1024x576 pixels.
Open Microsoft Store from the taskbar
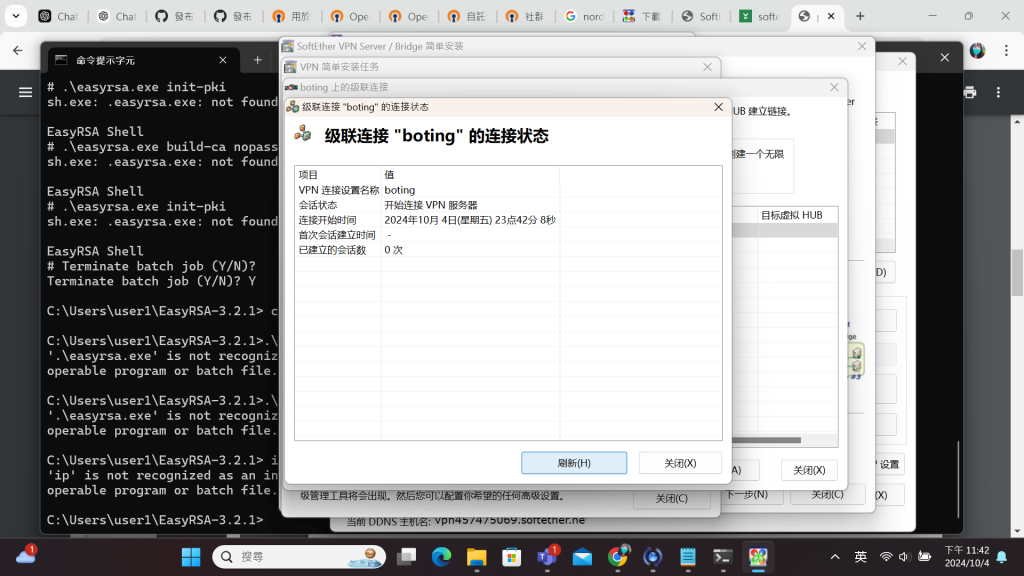pyautogui.click(x=512, y=557)
